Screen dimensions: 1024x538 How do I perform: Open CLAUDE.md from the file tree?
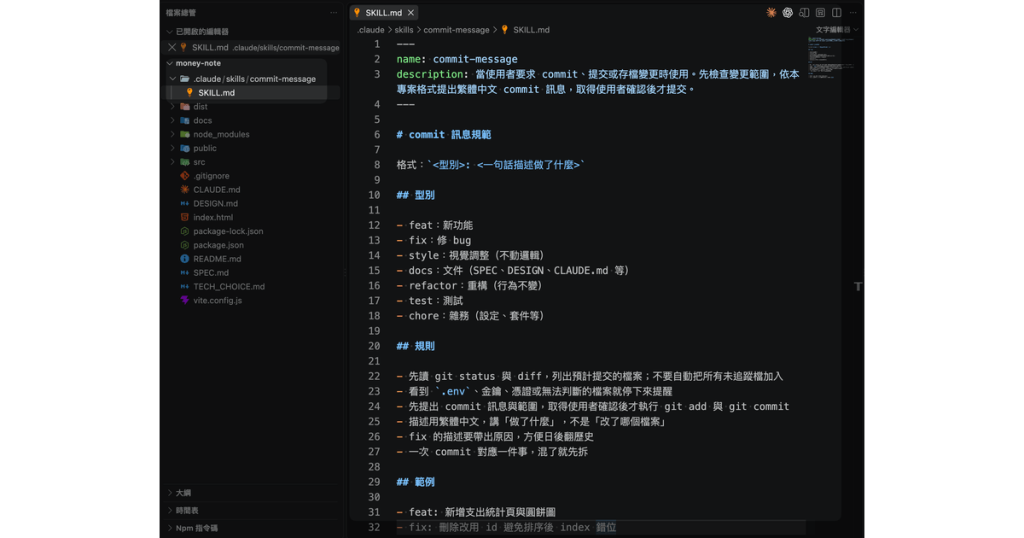217,189
